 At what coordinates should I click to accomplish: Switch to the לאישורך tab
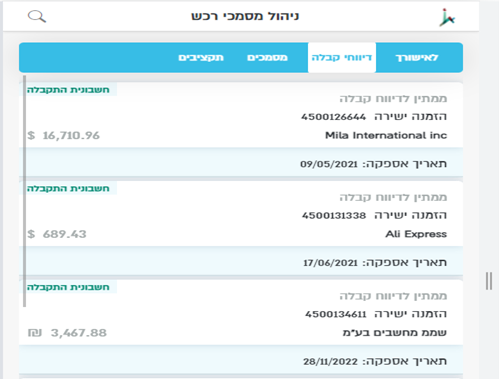point(417,57)
